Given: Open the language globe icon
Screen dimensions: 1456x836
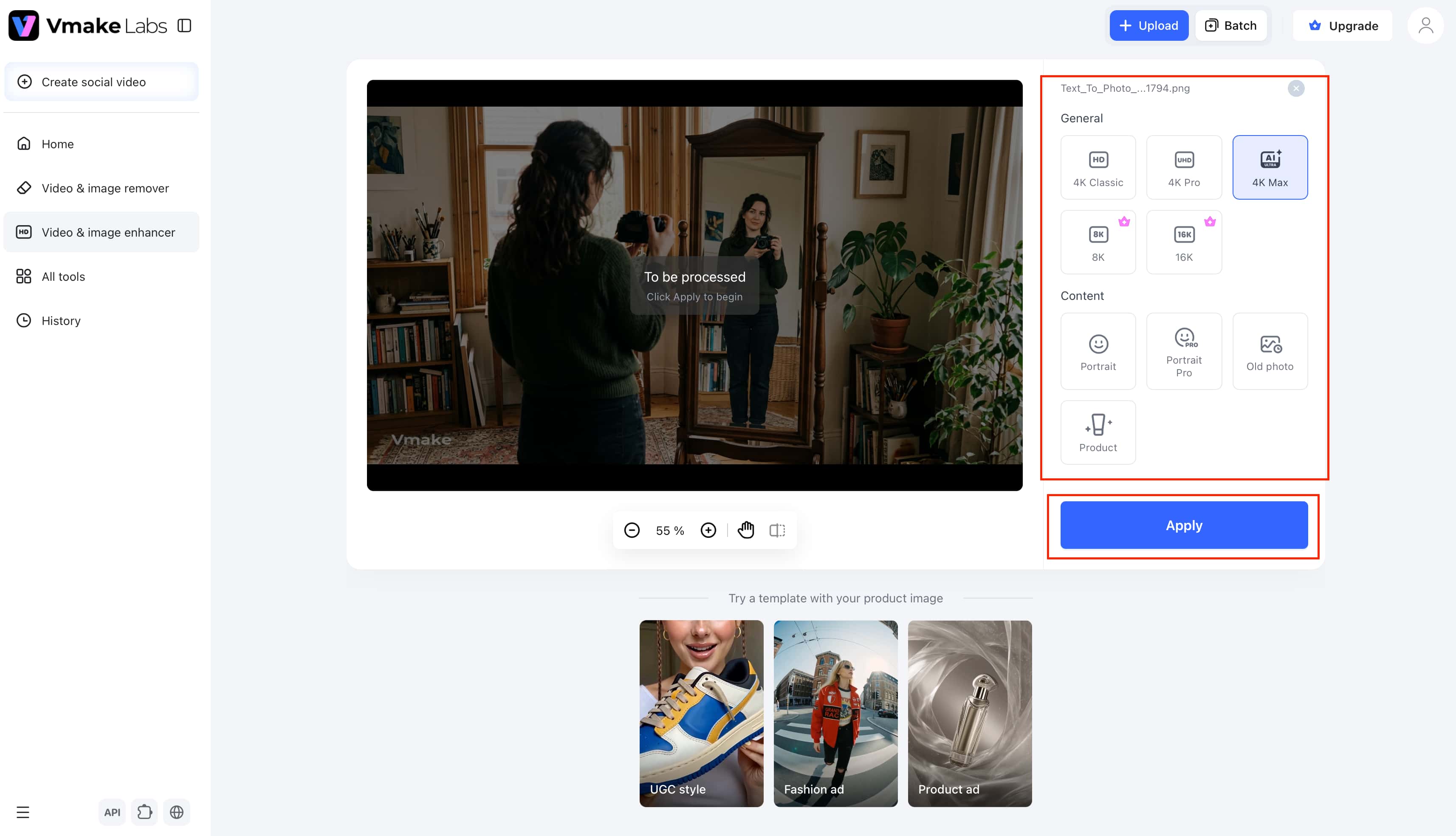Looking at the screenshot, I should click(177, 812).
